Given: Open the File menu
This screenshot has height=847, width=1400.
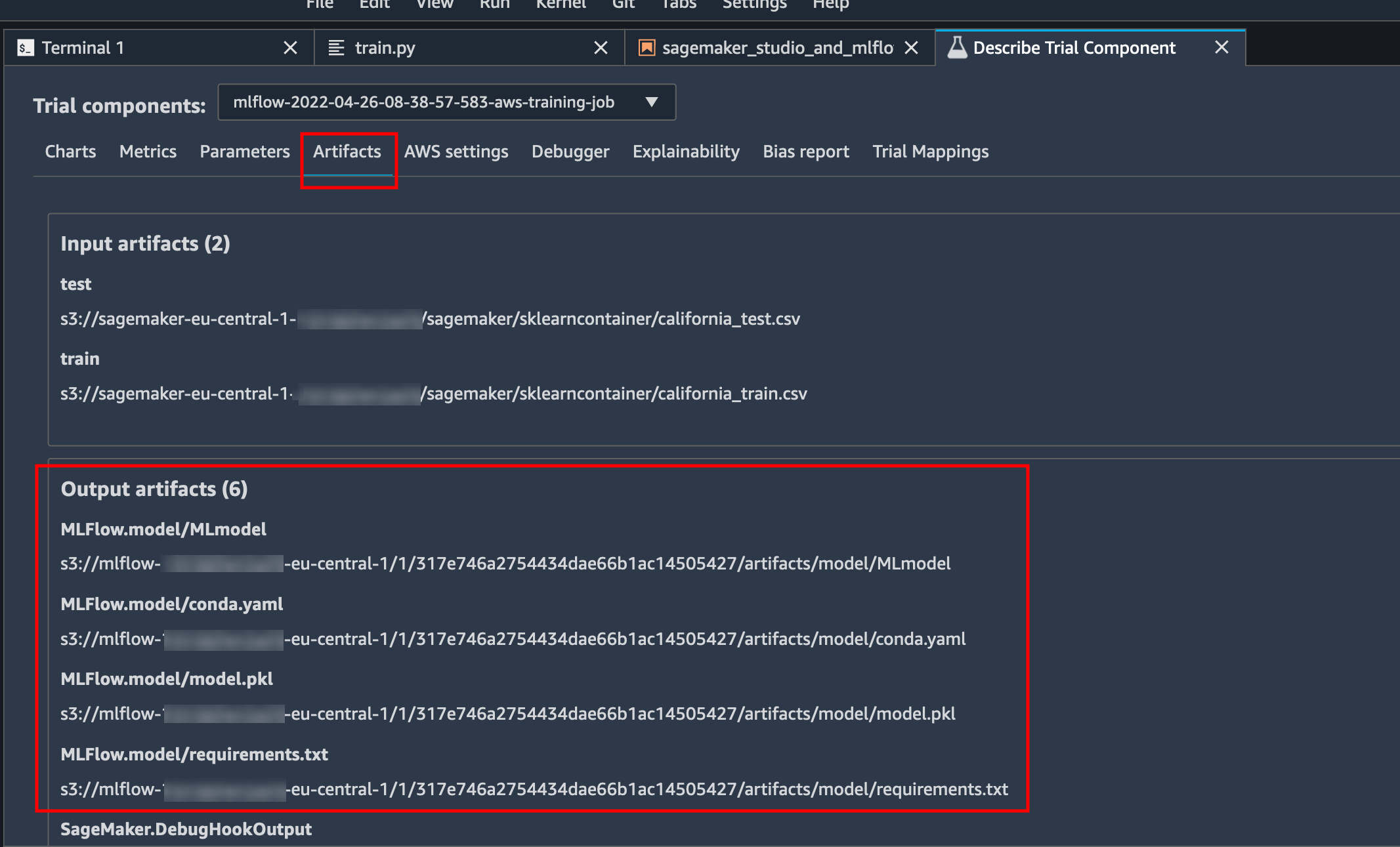Looking at the screenshot, I should [320, 5].
